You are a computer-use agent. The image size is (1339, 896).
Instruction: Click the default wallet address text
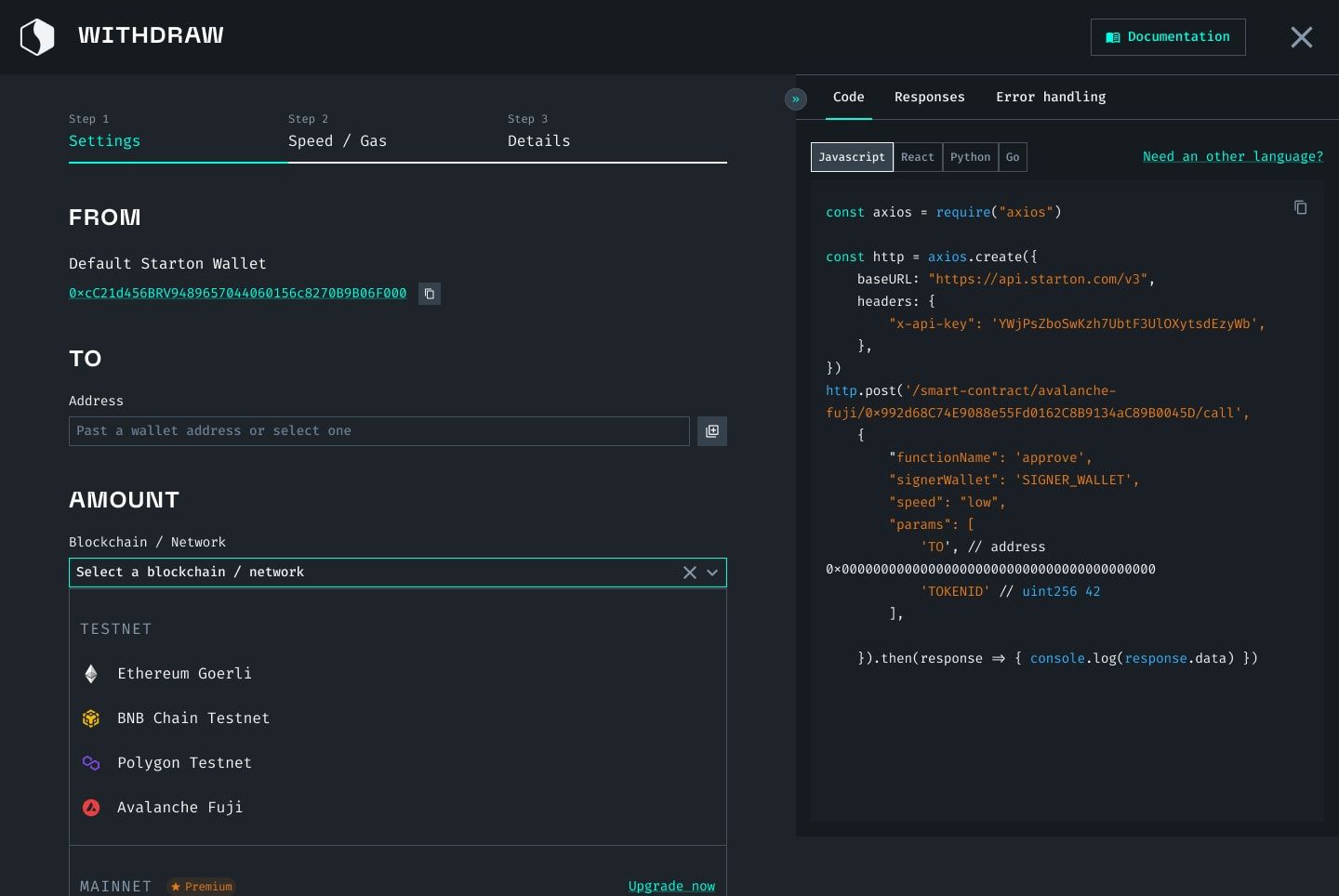pos(237,294)
